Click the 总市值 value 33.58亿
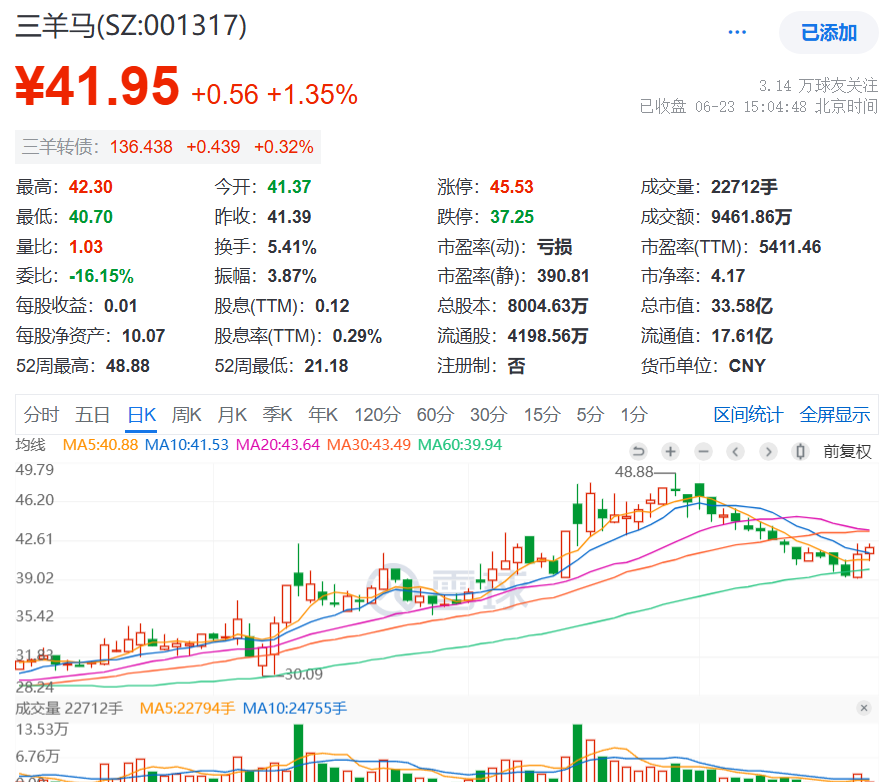 tap(742, 306)
